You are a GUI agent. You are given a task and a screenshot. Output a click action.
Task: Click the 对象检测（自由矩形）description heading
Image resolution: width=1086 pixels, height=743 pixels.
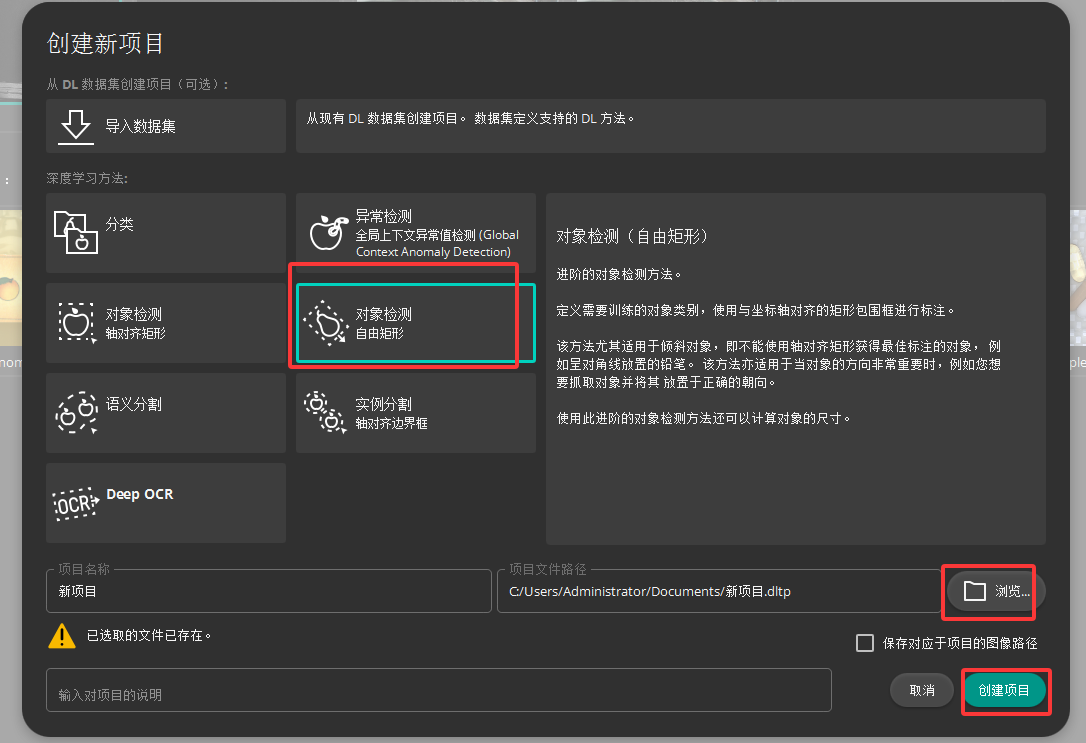(632, 236)
